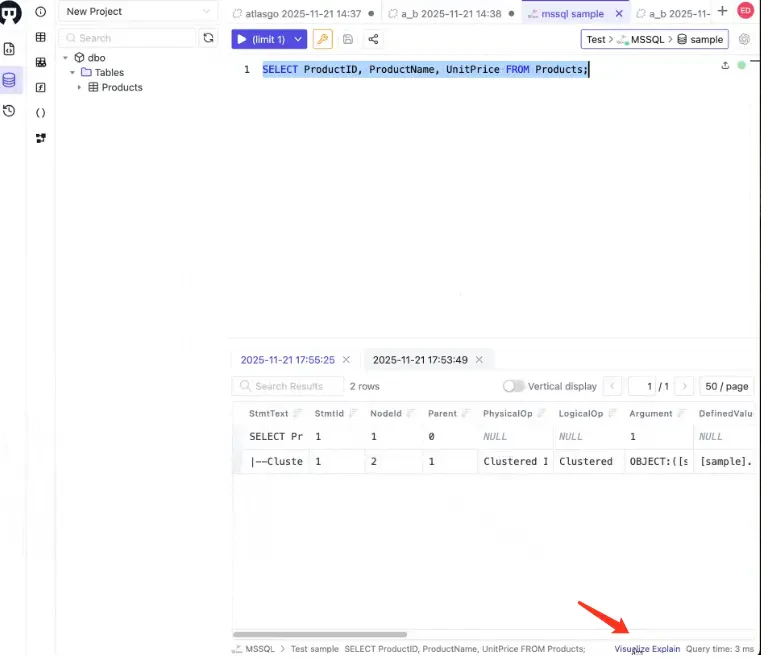Close the mssql sample tab
The height and width of the screenshot is (658, 761).
click(x=619, y=14)
